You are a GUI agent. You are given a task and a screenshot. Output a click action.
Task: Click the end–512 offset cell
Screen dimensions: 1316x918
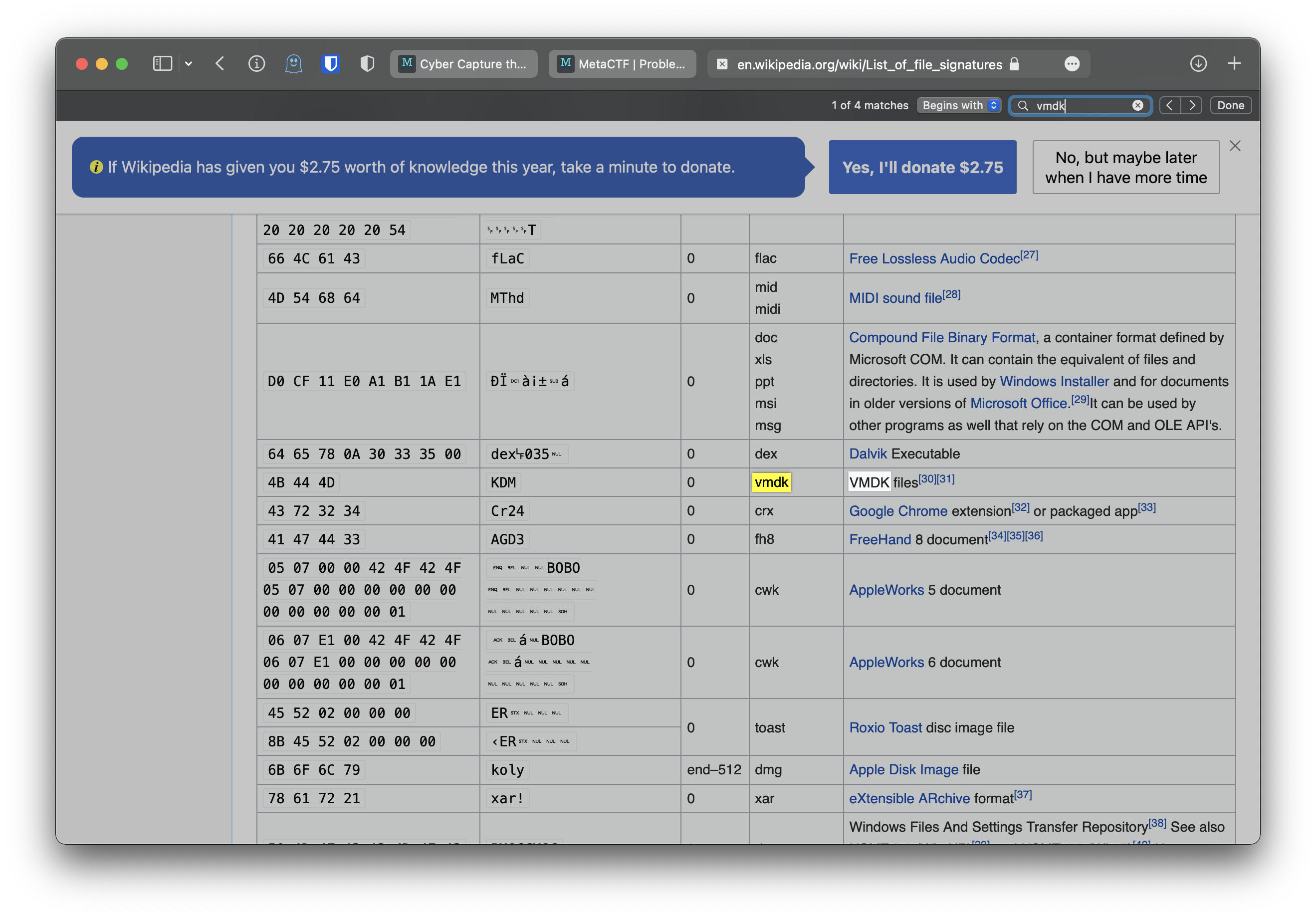(x=714, y=769)
